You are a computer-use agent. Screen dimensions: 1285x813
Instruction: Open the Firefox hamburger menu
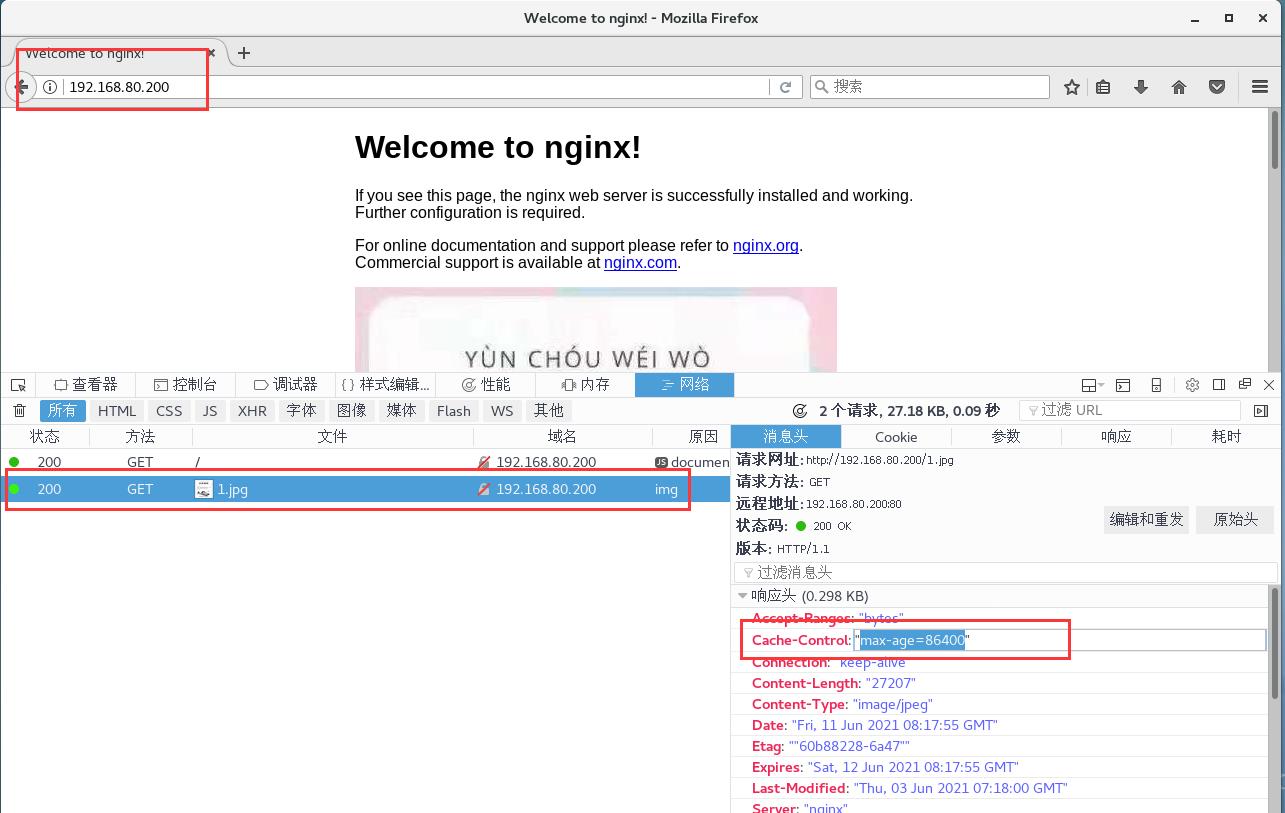pyautogui.click(x=1260, y=87)
